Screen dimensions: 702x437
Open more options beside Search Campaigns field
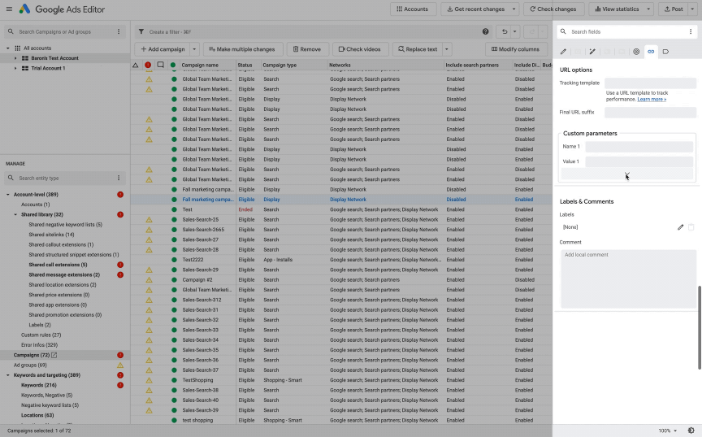(x=119, y=32)
